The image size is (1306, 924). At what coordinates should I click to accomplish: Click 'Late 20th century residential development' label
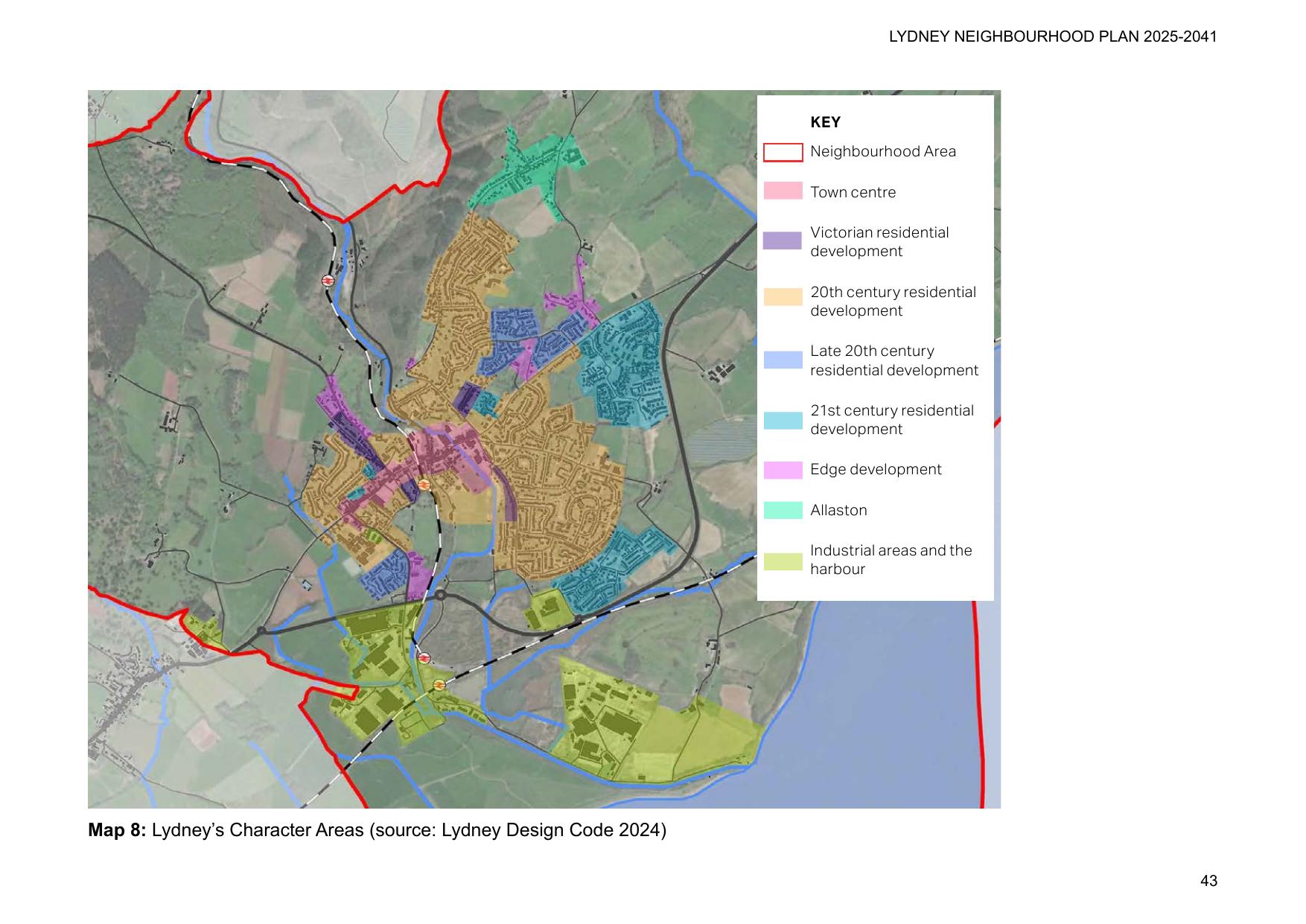pyautogui.click(x=894, y=360)
